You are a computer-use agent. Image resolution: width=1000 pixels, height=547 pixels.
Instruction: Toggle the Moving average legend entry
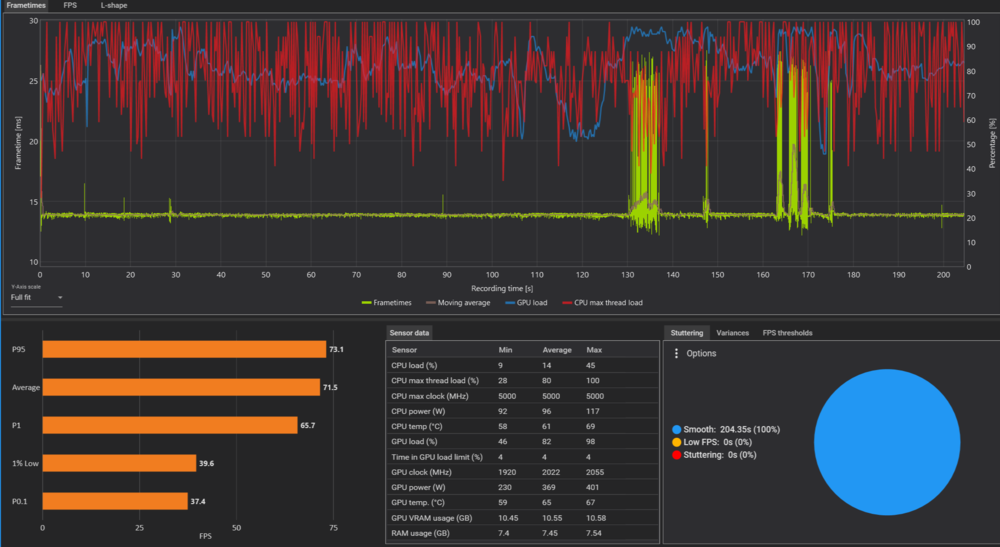pos(459,302)
